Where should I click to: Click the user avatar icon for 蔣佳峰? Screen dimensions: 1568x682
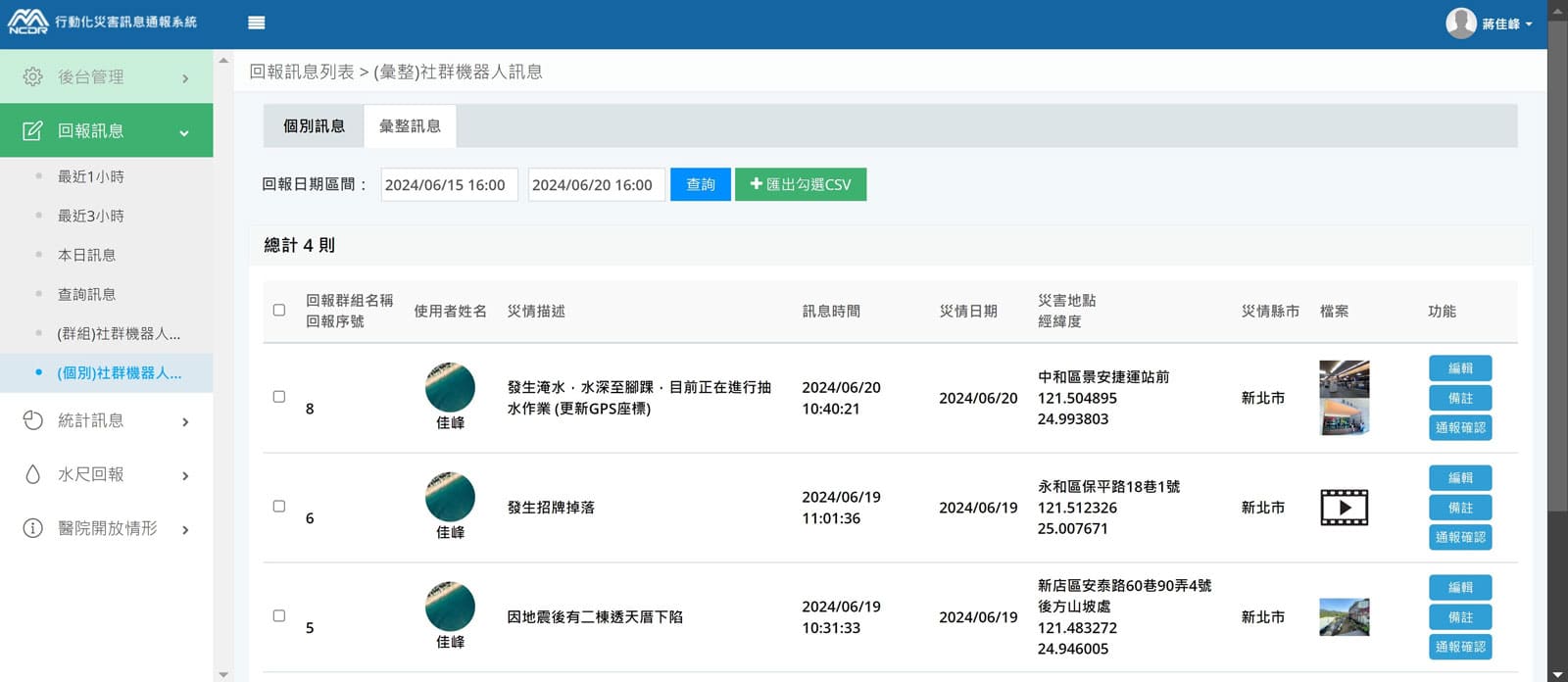pyautogui.click(x=1460, y=23)
